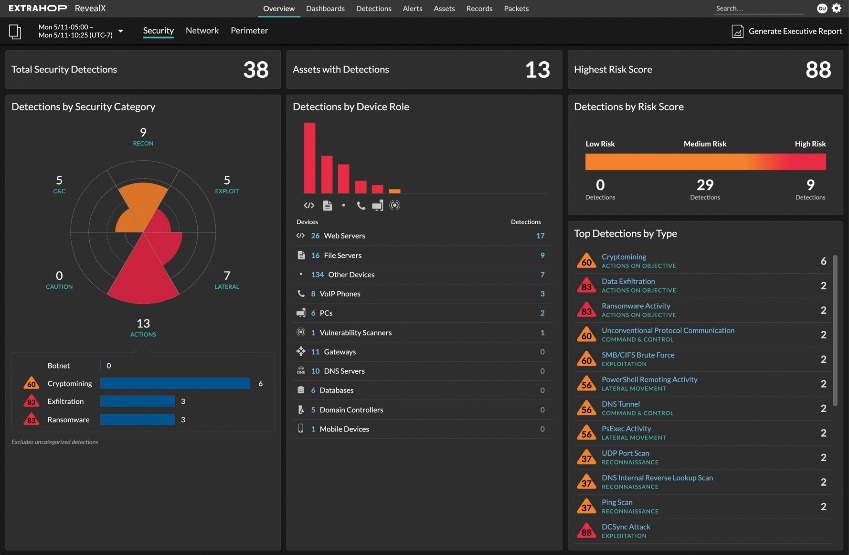The width and height of the screenshot is (849, 555).
Task: Click the DNS Servers icon in the devices list
Action: tap(301, 371)
